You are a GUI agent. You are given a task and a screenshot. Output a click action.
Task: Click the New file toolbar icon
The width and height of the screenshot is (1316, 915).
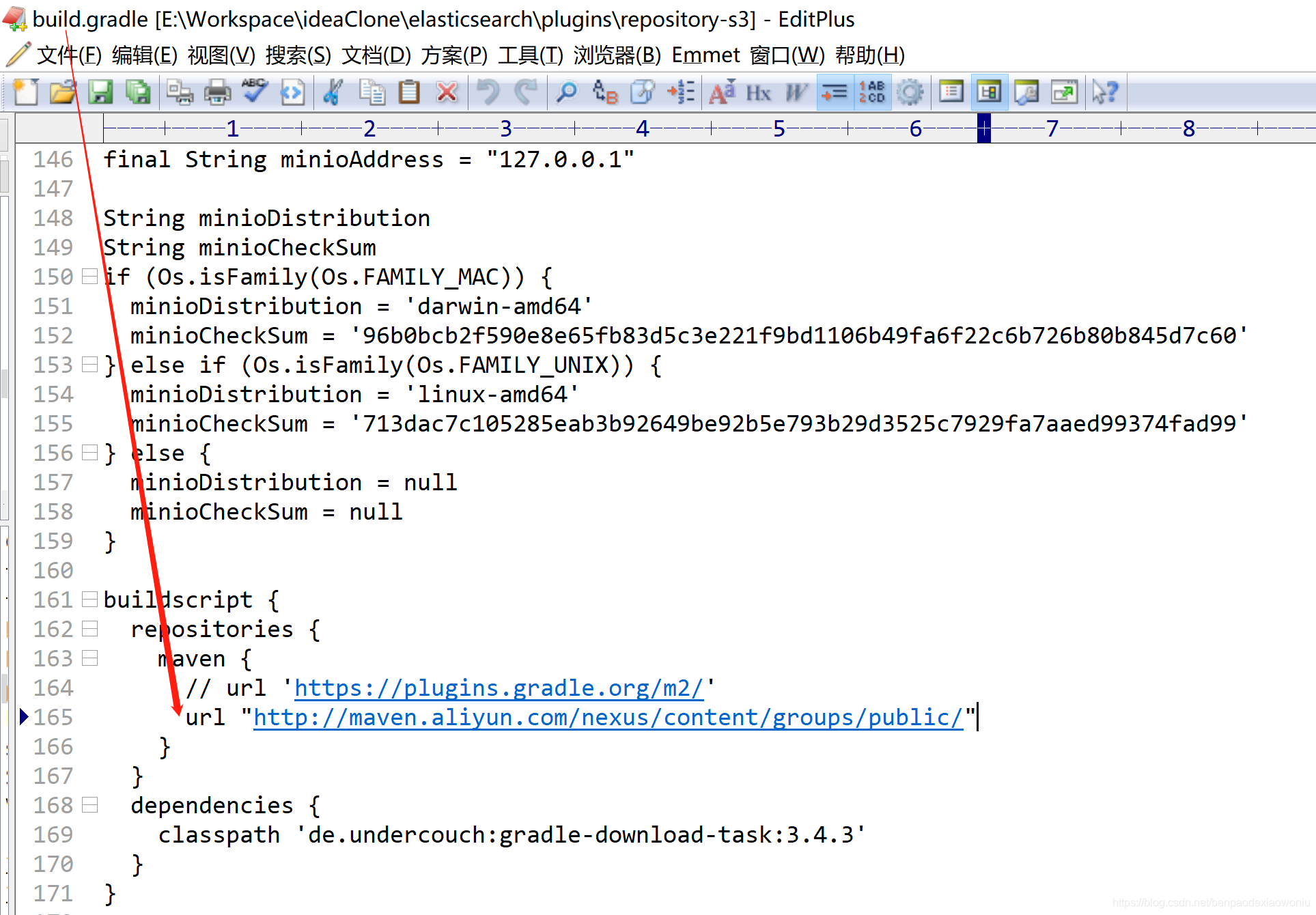[x=26, y=92]
